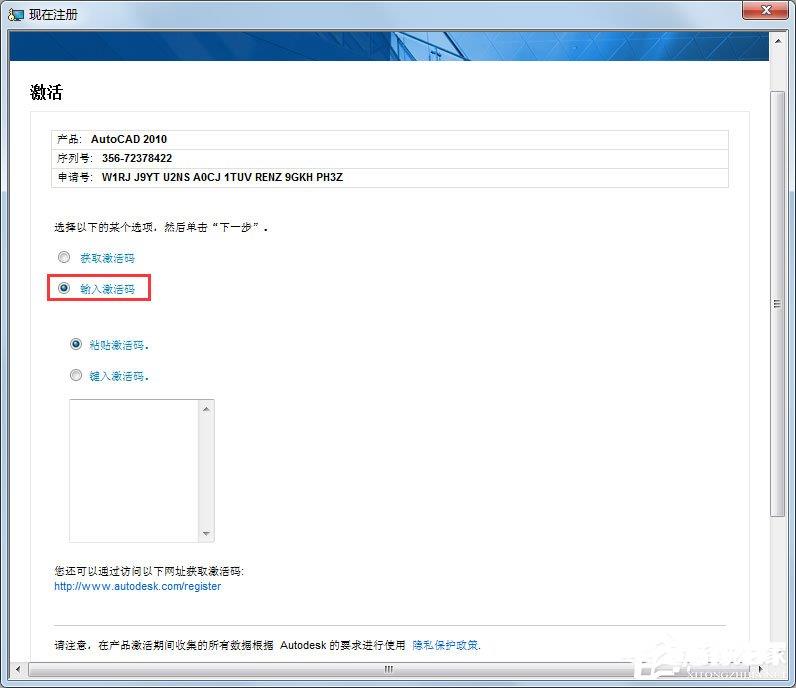Select the 获取激活码 radio option
This screenshot has width=796, height=688.
(64, 258)
